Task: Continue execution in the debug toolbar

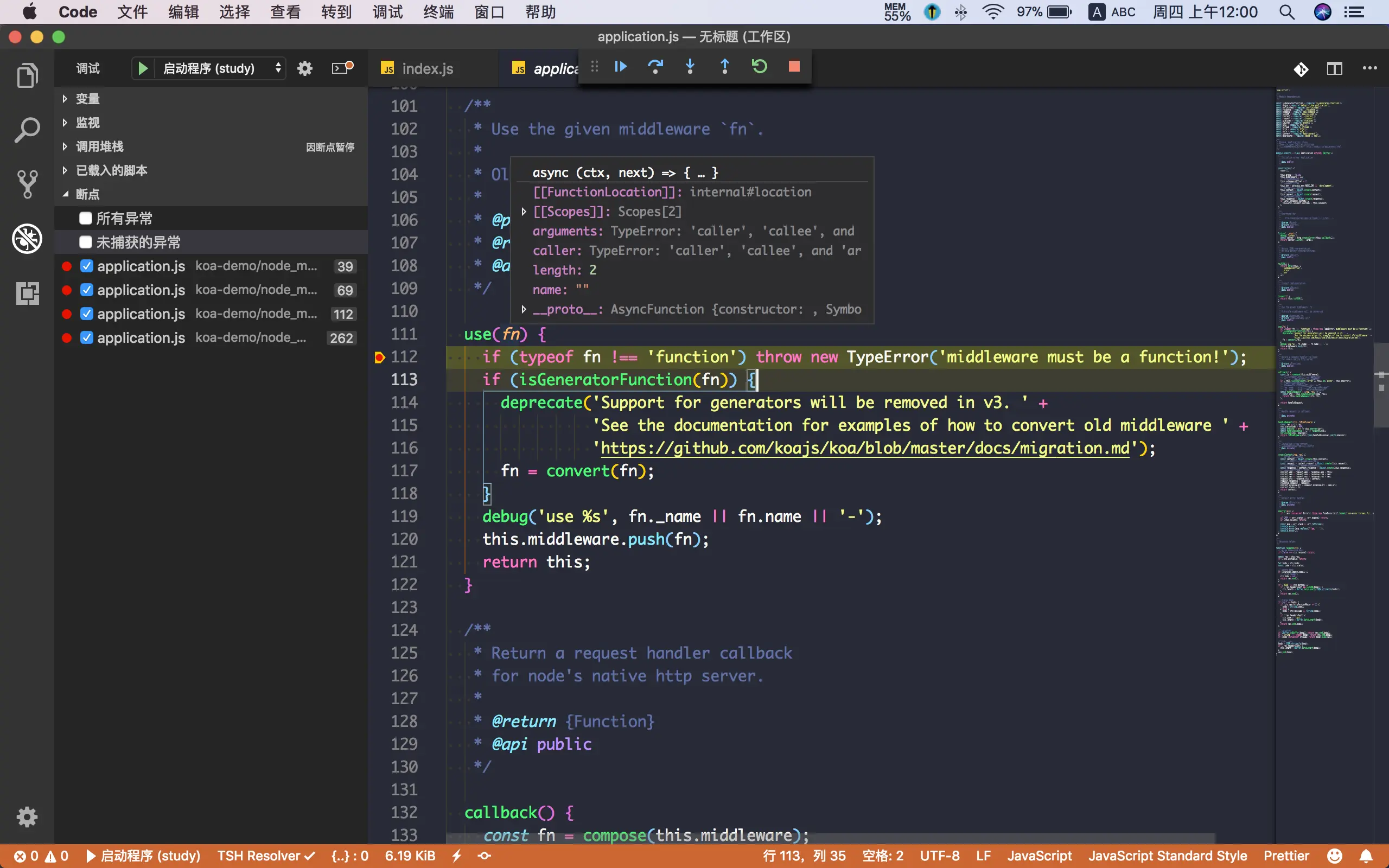Action: pos(621,66)
